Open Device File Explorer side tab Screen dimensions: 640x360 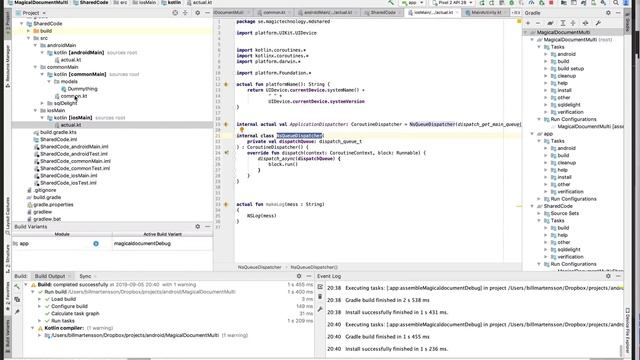628,331
